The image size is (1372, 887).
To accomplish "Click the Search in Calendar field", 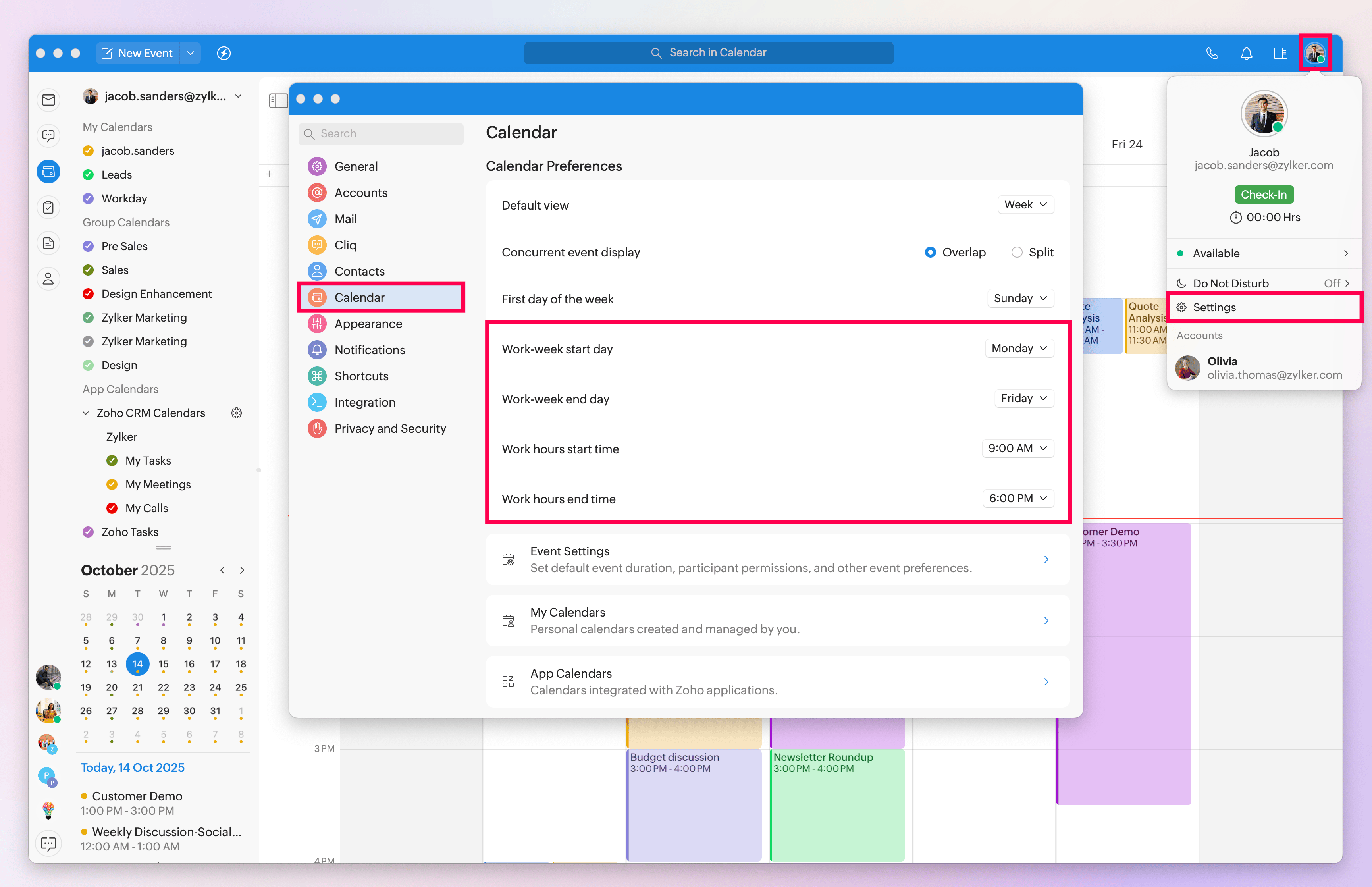I will (x=708, y=53).
